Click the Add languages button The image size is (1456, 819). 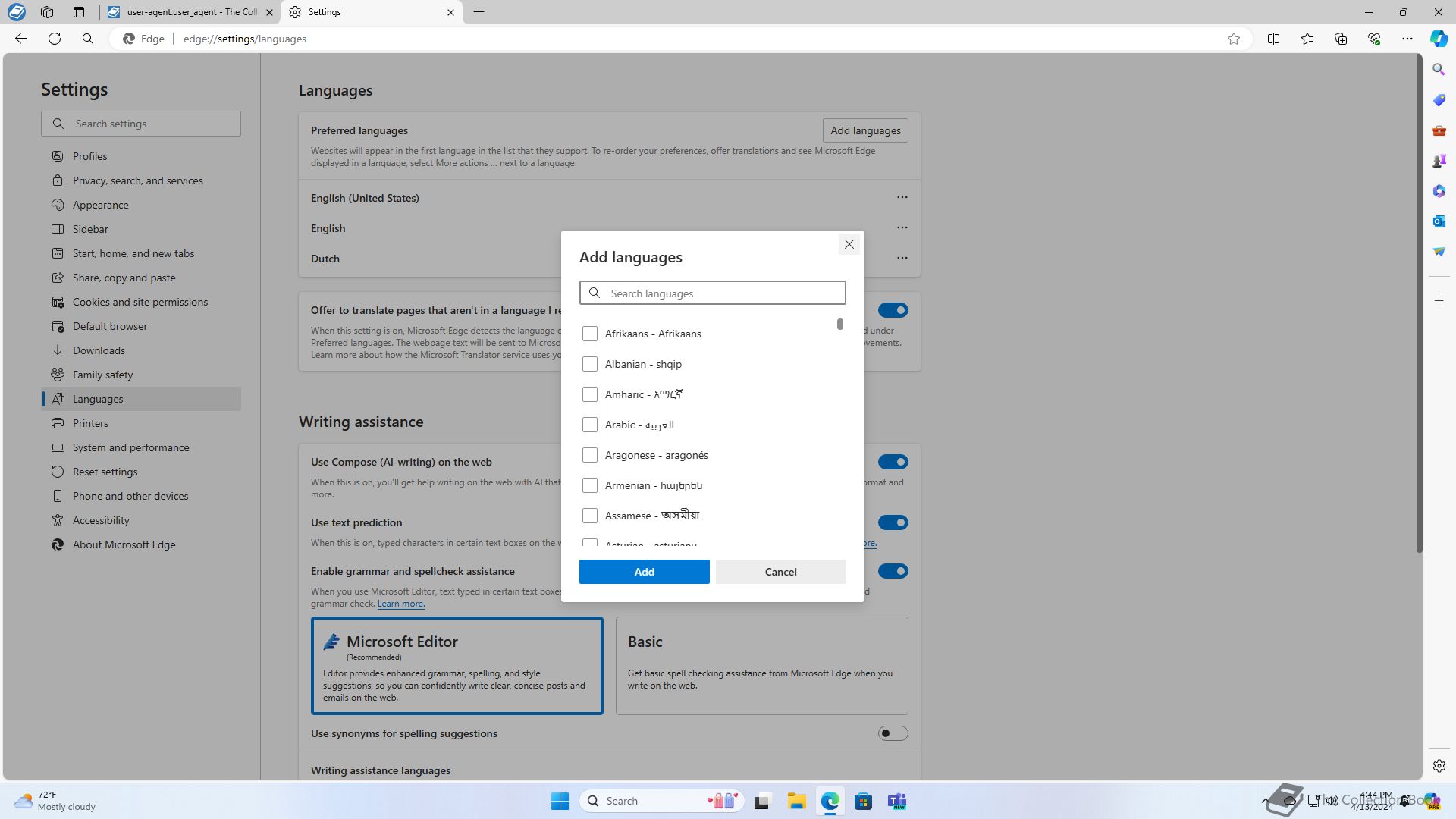point(865,130)
